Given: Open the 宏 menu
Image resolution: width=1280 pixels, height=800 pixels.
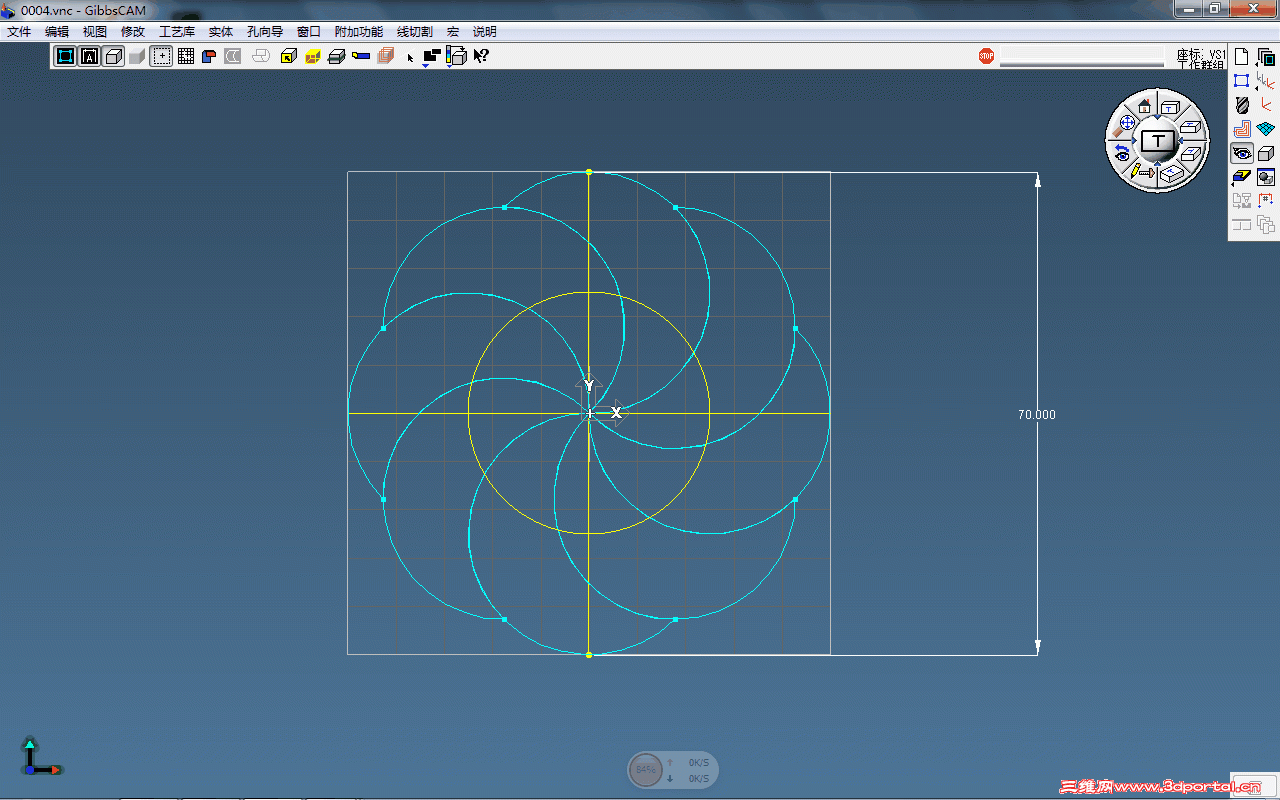Looking at the screenshot, I should pyautogui.click(x=453, y=32).
